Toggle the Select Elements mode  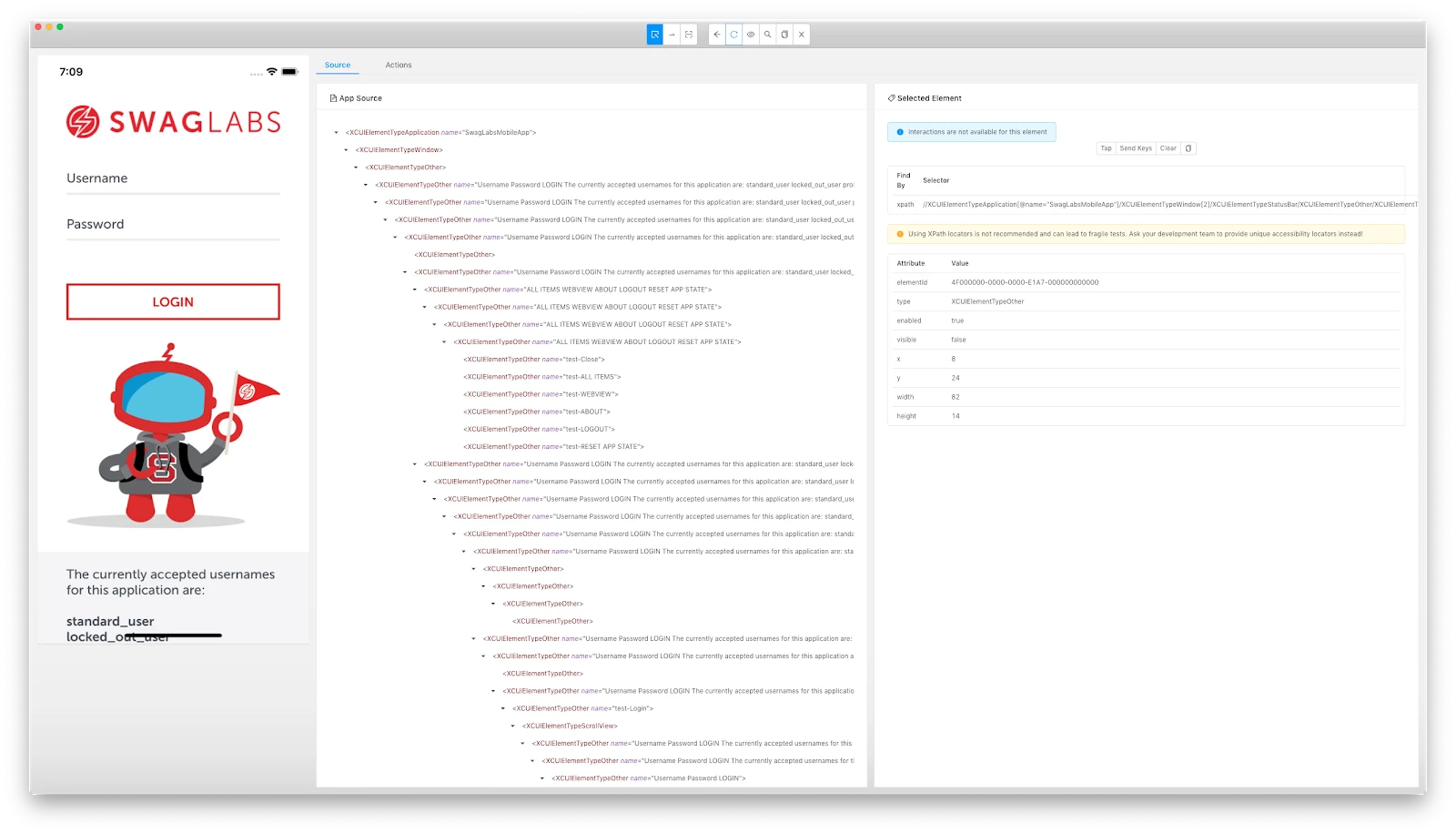tap(654, 34)
